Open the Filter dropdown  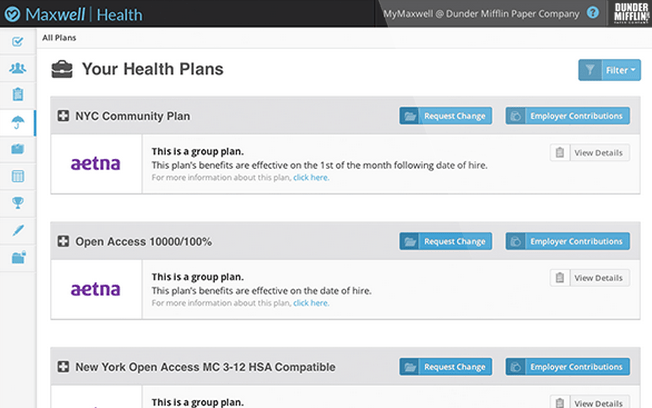click(609, 70)
